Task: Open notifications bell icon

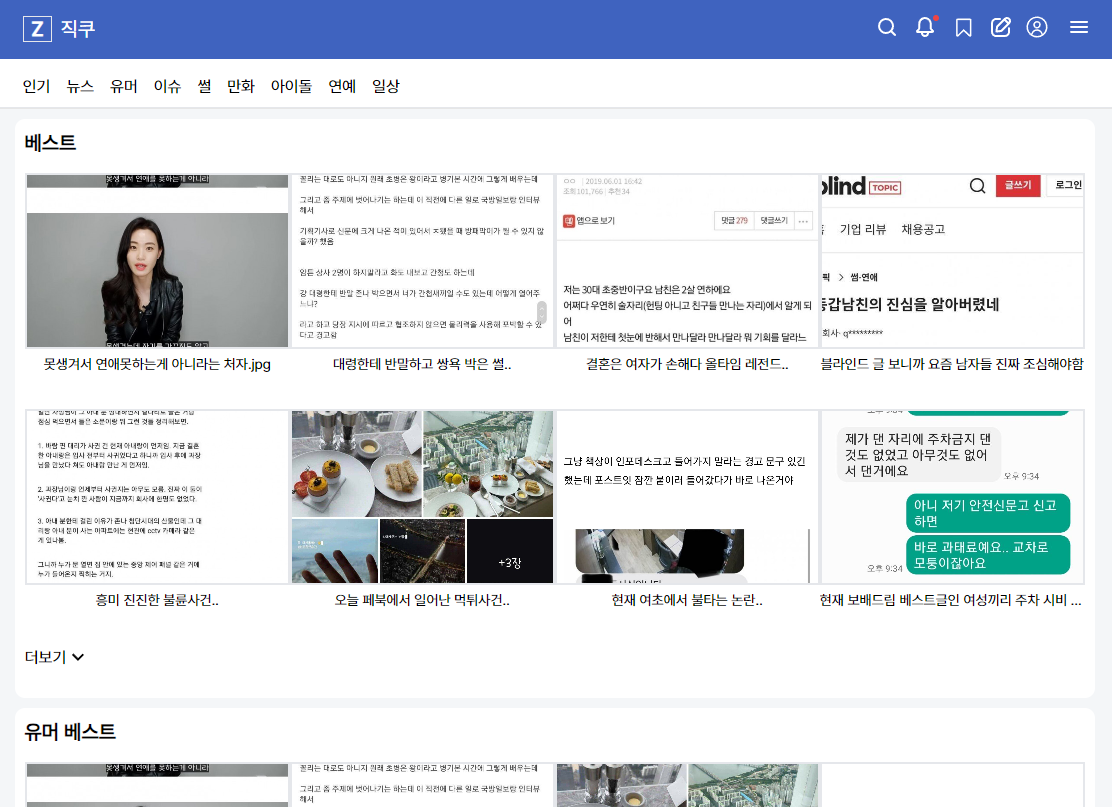Action: [925, 28]
